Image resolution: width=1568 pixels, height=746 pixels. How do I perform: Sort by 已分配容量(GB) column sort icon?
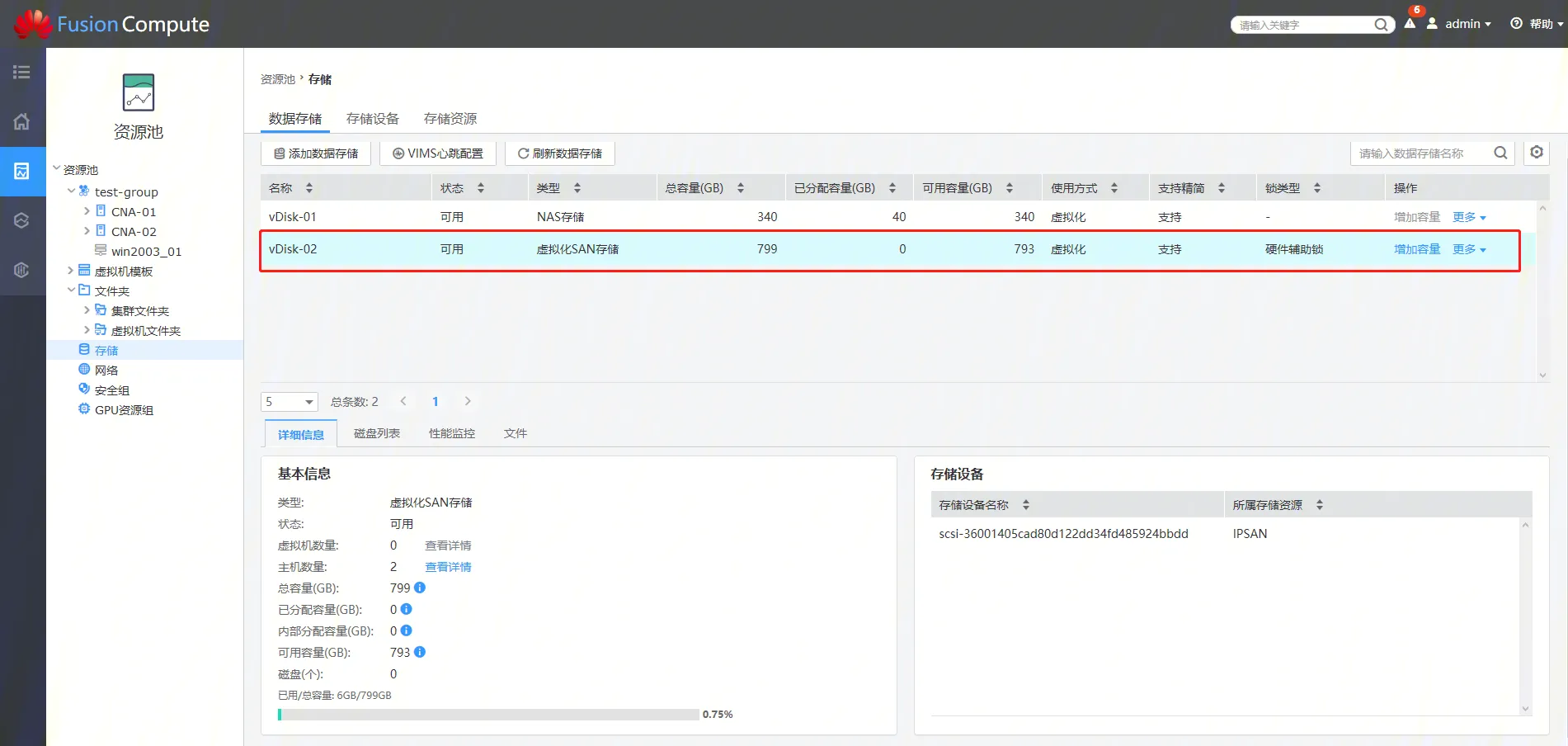coord(892,188)
